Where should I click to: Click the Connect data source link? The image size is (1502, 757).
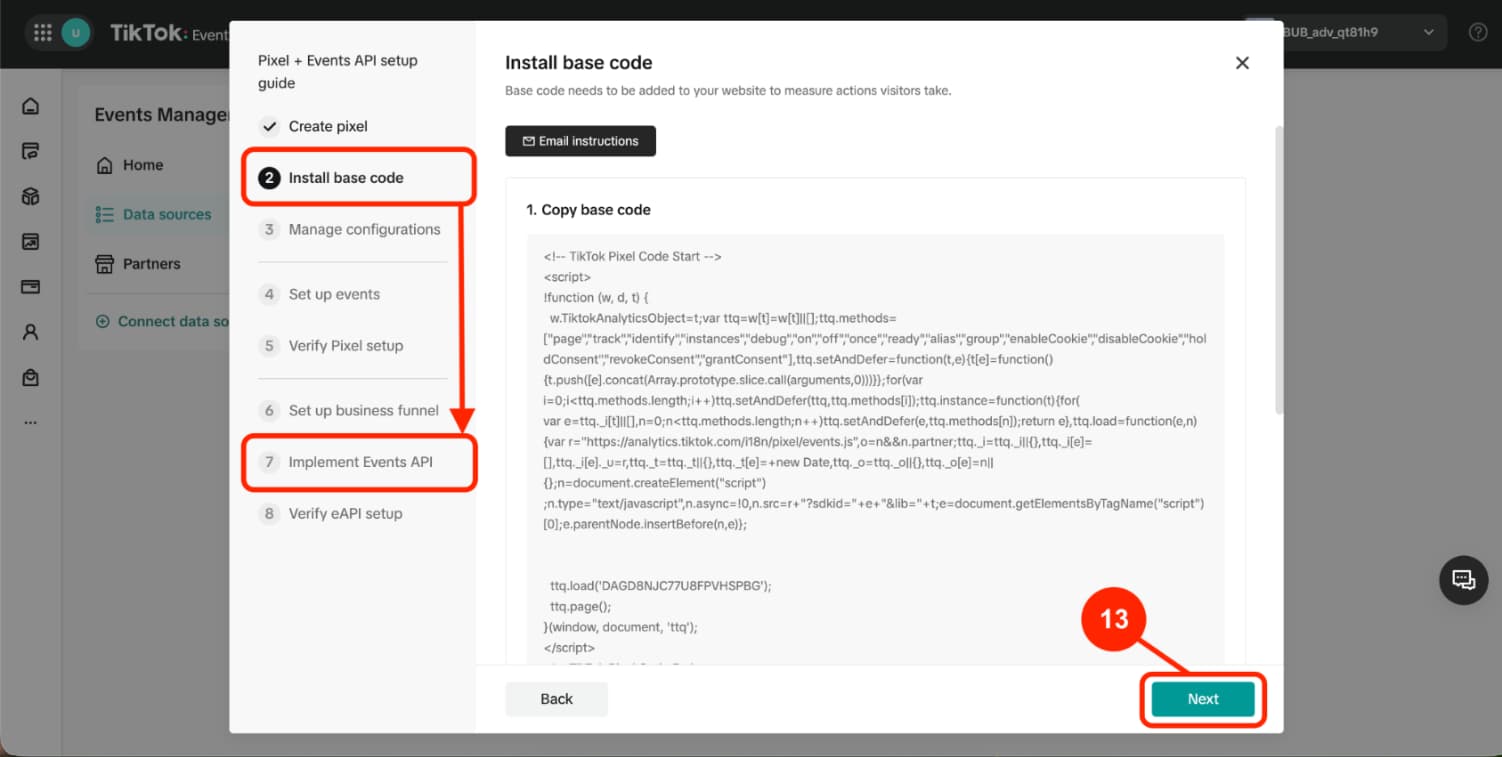pyautogui.click(x=162, y=321)
